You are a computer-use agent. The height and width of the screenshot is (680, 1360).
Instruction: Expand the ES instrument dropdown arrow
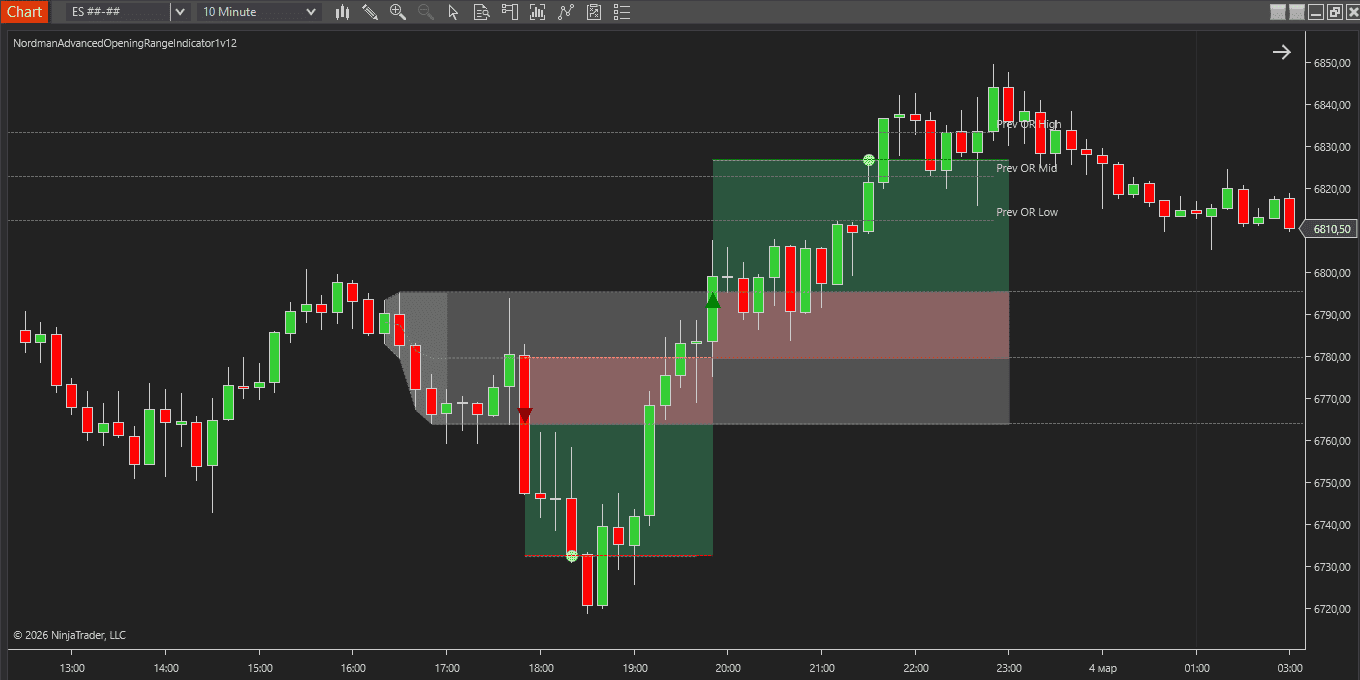pos(179,12)
